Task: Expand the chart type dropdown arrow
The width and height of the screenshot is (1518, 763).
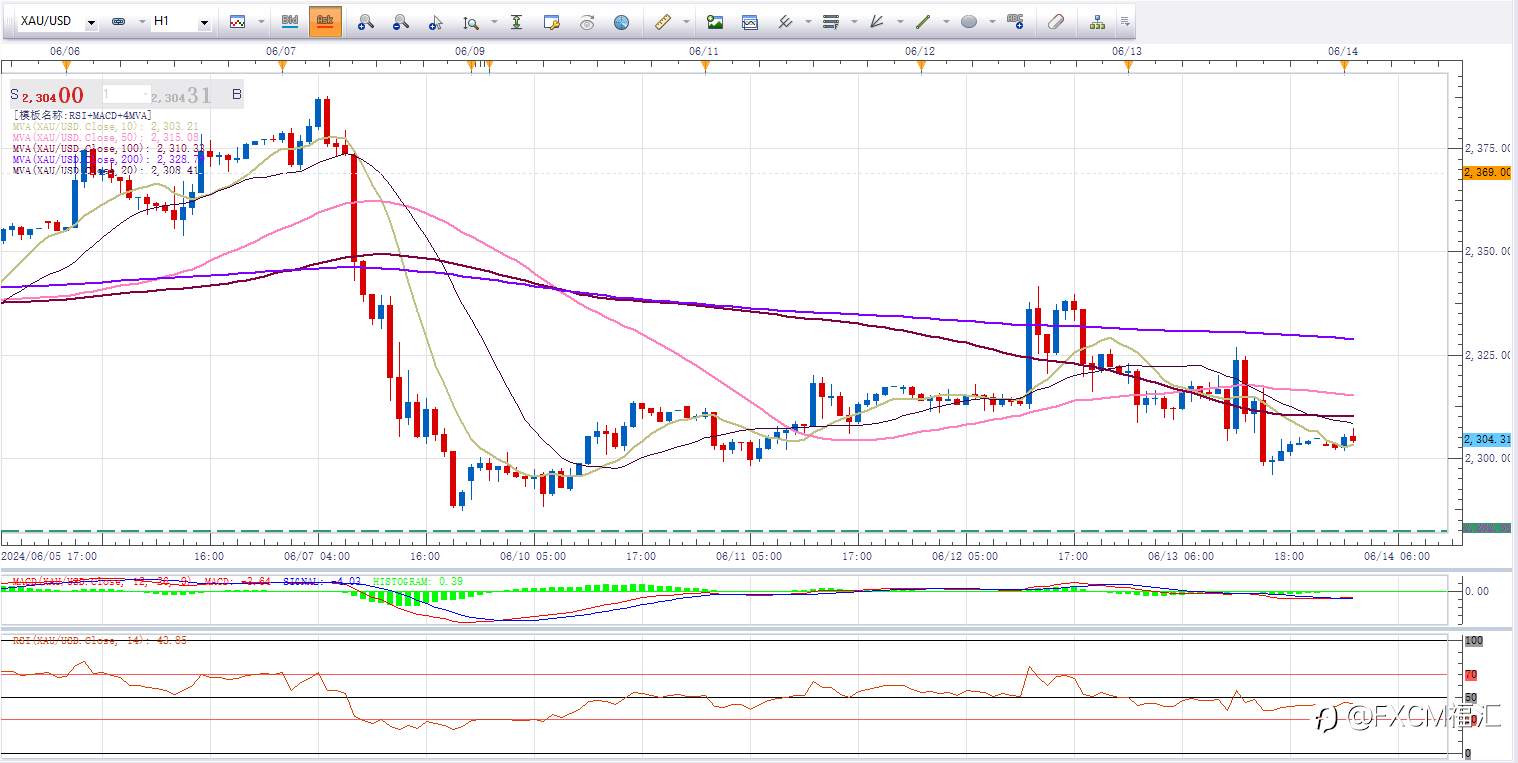Action: tap(262, 21)
